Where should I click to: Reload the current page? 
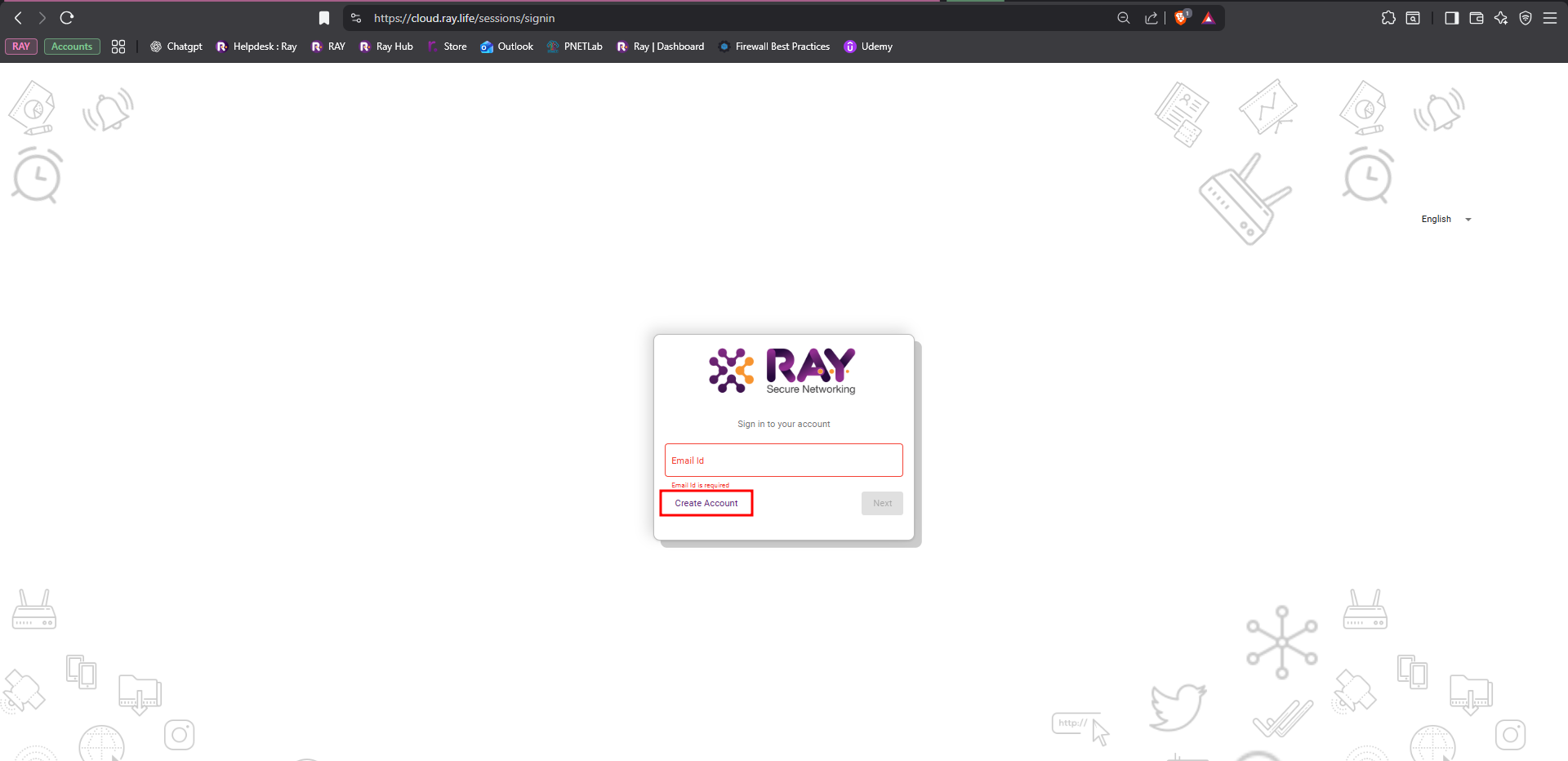point(67,18)
